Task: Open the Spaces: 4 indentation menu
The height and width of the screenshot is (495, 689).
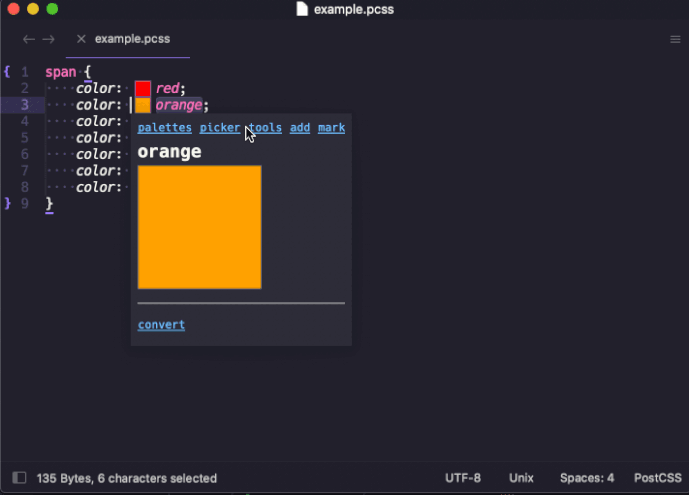Action: pyautogui.click(x=587, y=478)
